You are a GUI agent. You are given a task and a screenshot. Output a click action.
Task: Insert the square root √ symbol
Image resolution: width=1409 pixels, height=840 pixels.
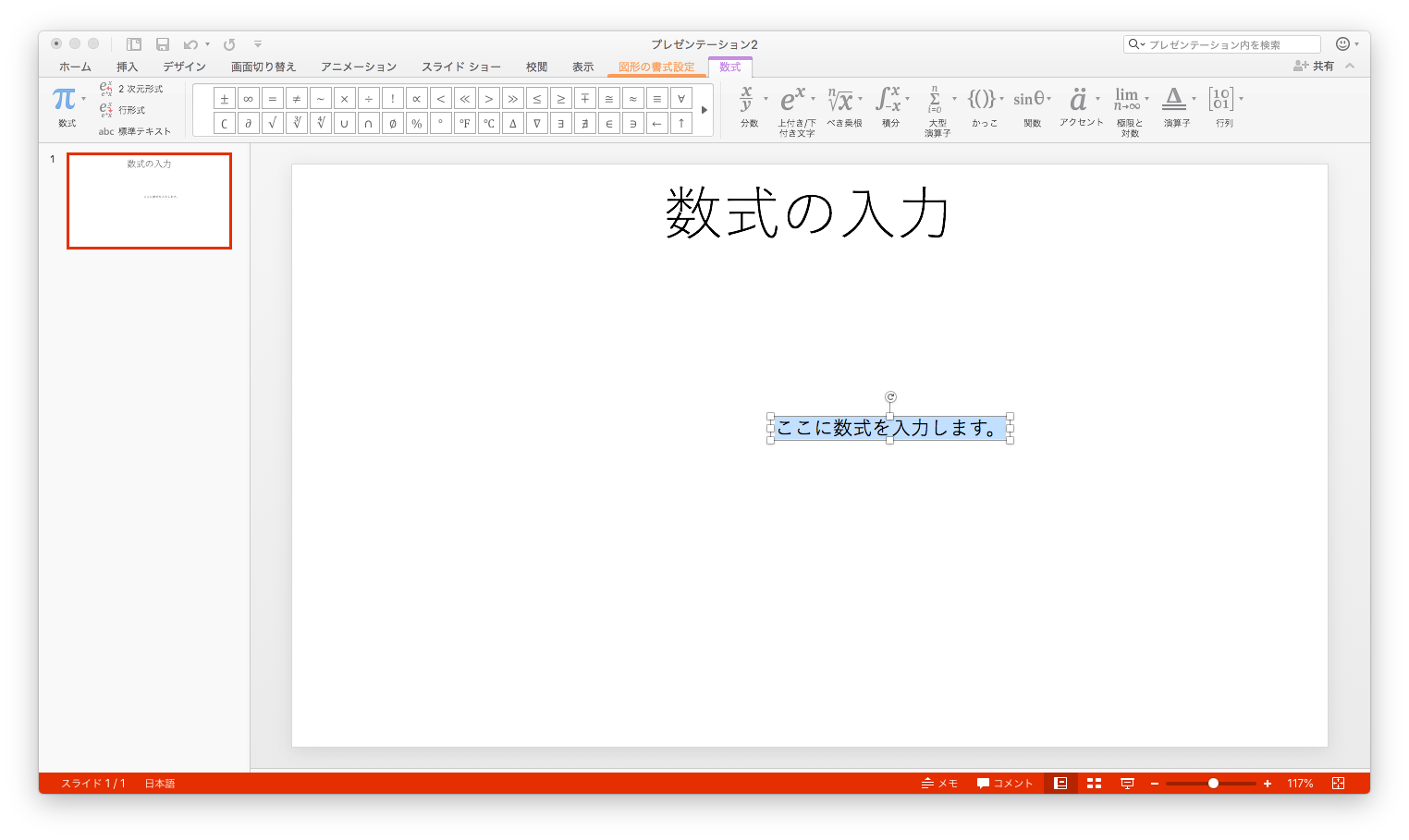(272, 123)
